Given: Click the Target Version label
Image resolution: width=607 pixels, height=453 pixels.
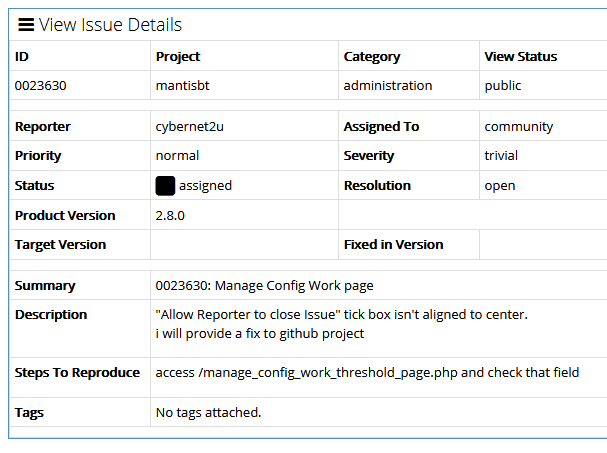Looking at the screenshot, I should (60, 245).
